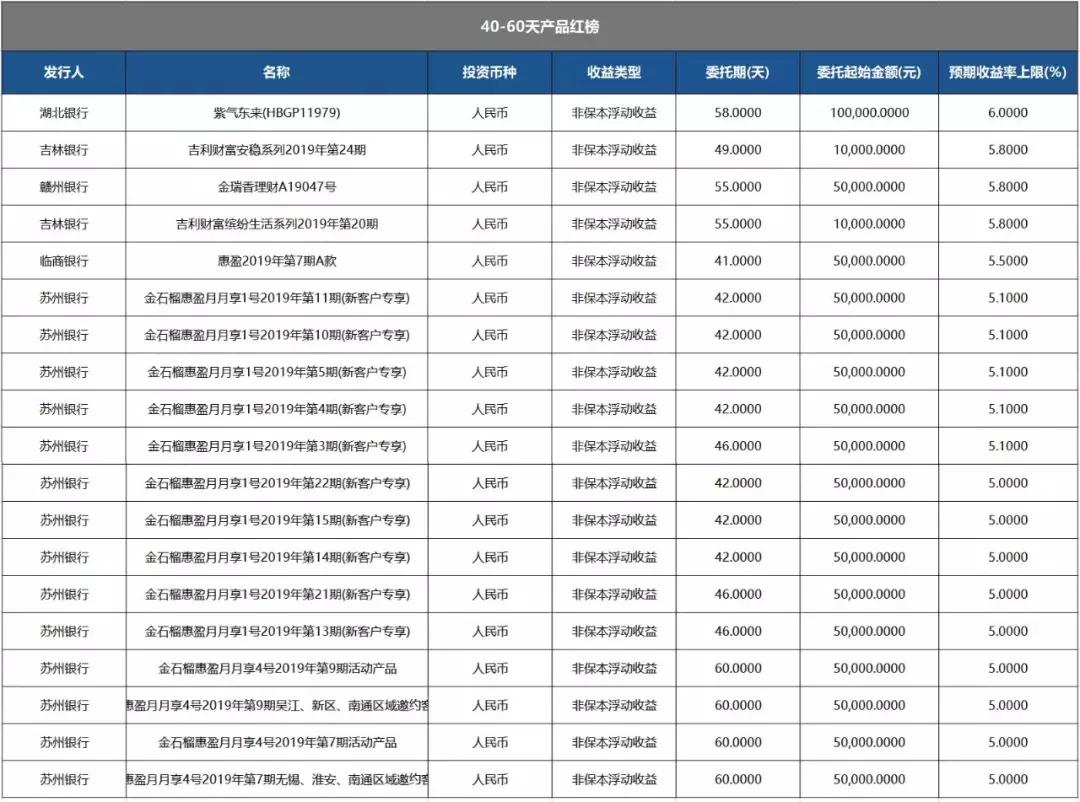
Task: Click the 41.0000 term cell
Action: click(738, 261)
